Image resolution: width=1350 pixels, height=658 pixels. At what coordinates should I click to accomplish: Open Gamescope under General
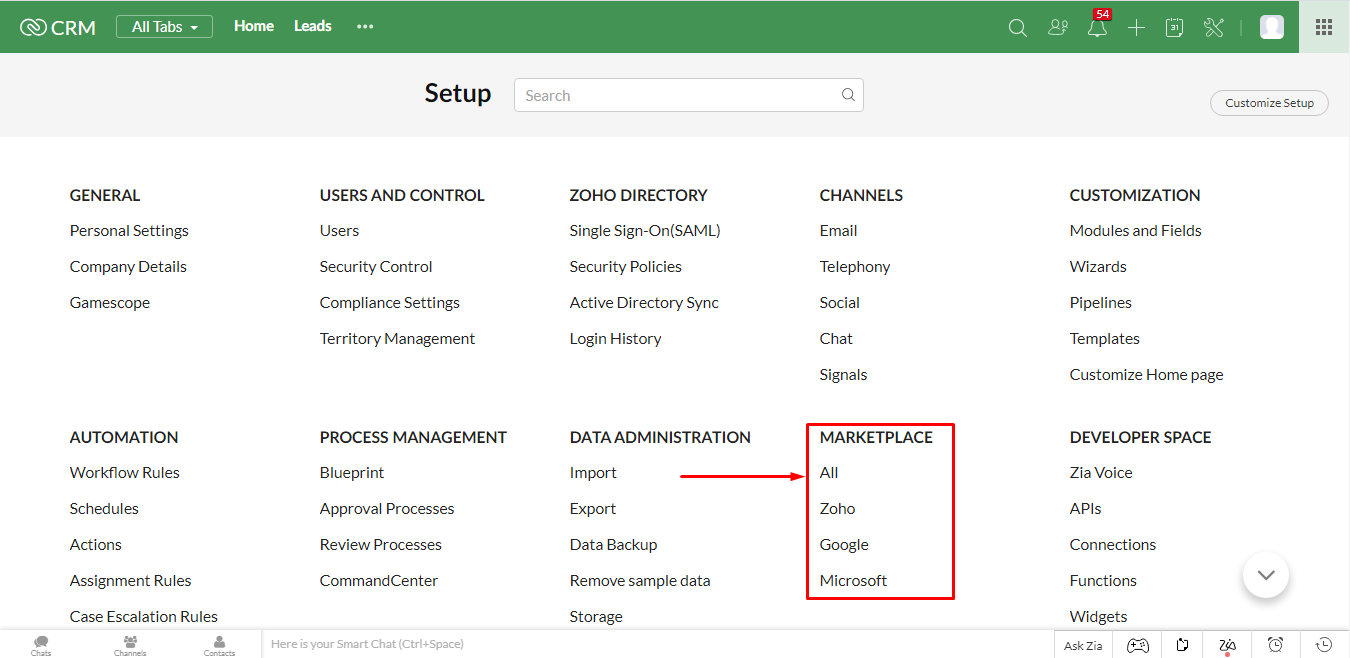110,303
